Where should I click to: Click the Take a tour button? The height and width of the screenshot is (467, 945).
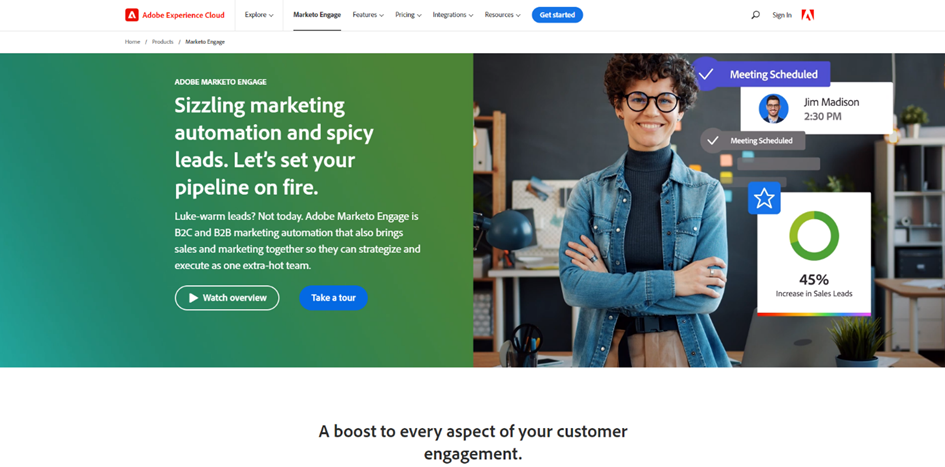tap(333, 298)
